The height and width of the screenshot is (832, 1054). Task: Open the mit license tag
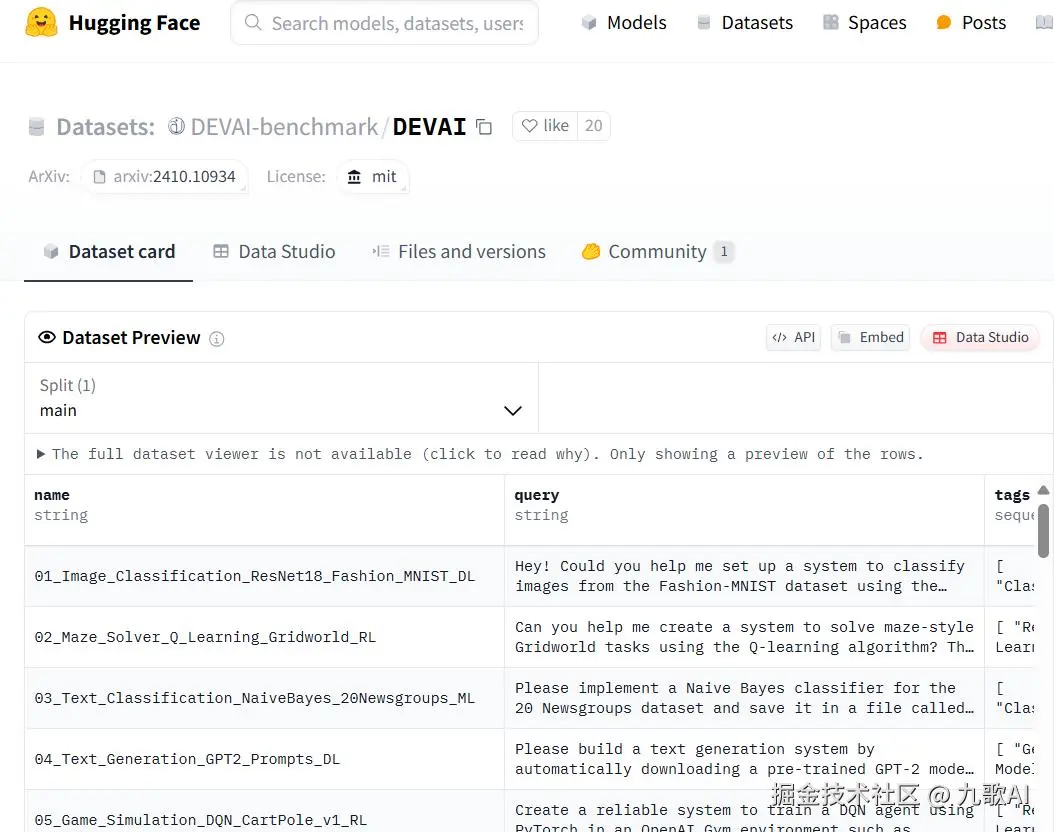click(x=372, y=177)
